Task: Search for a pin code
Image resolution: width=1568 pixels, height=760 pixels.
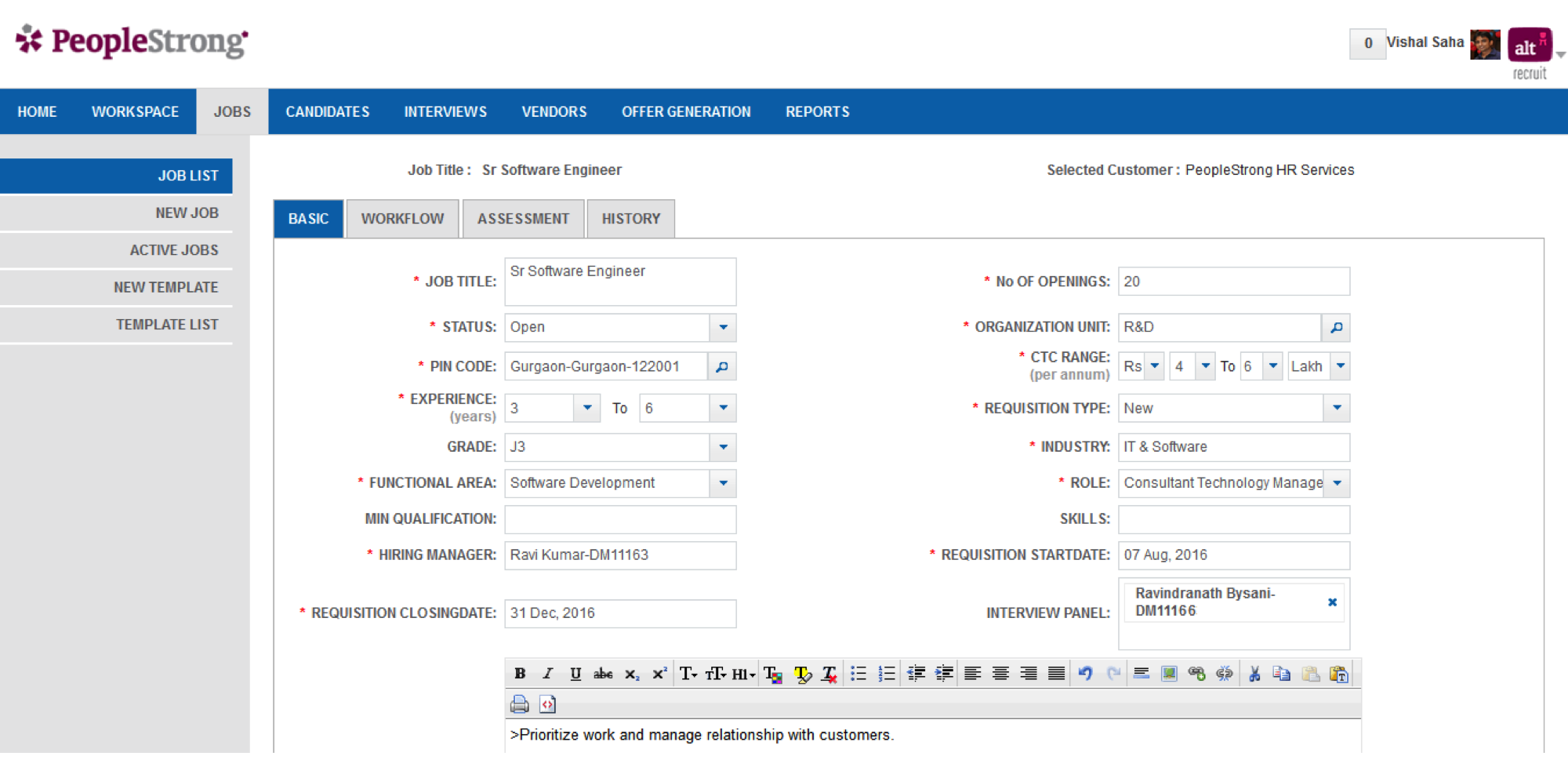Action: click(x=722, y=366)
